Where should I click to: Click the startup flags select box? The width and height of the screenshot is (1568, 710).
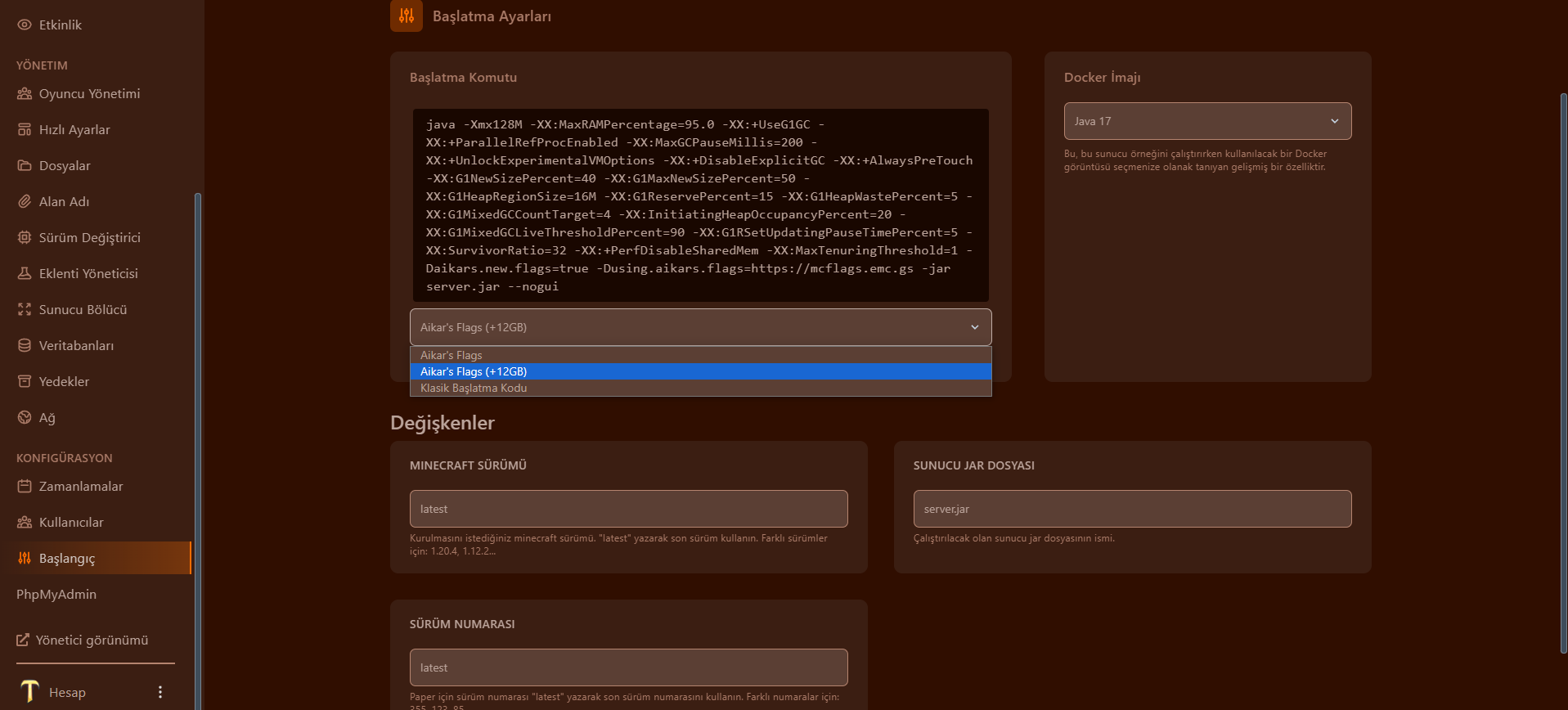700,327
